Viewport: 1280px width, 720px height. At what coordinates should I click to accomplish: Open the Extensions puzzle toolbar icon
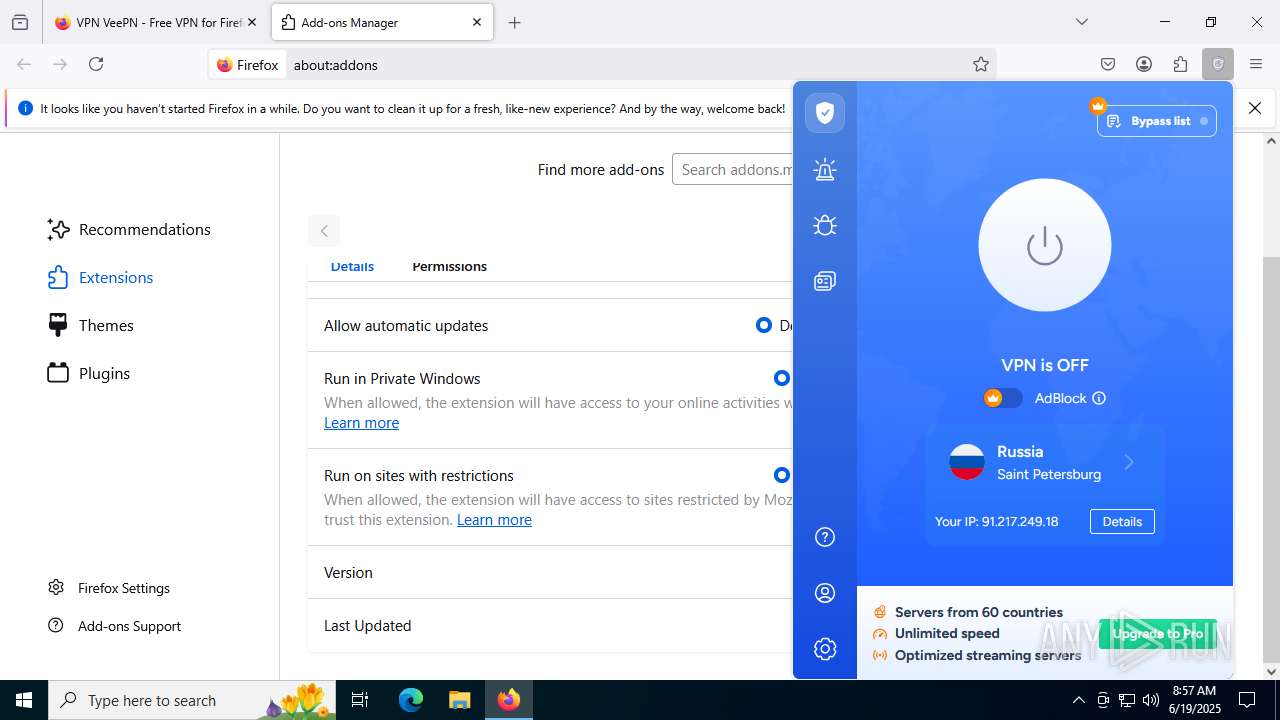point(1181,65)
